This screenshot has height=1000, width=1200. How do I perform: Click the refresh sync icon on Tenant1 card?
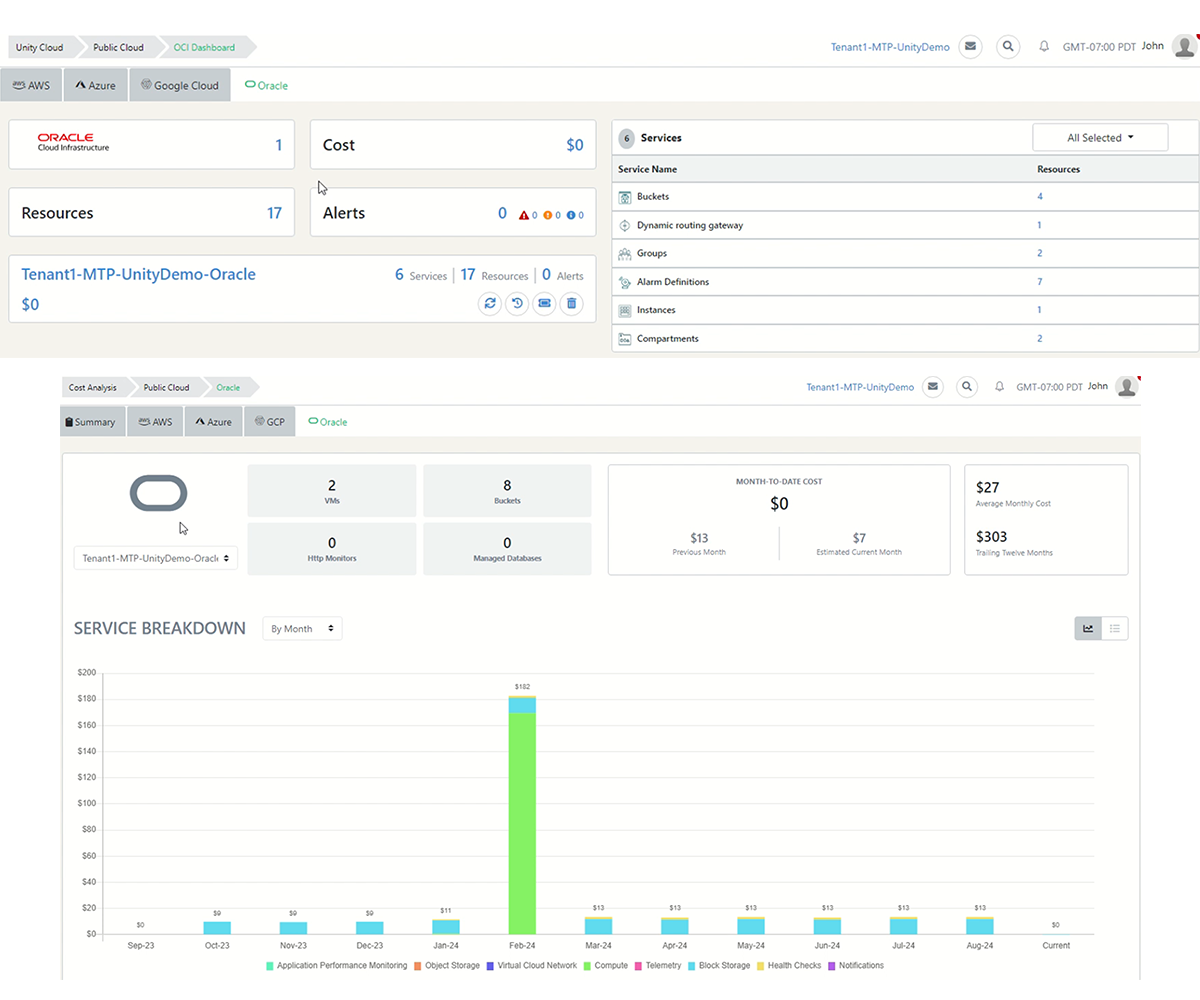click(x=490, y=302)
